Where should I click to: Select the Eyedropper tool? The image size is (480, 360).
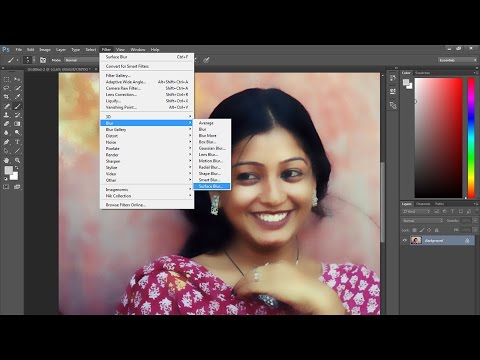click(x=17, y=97)
